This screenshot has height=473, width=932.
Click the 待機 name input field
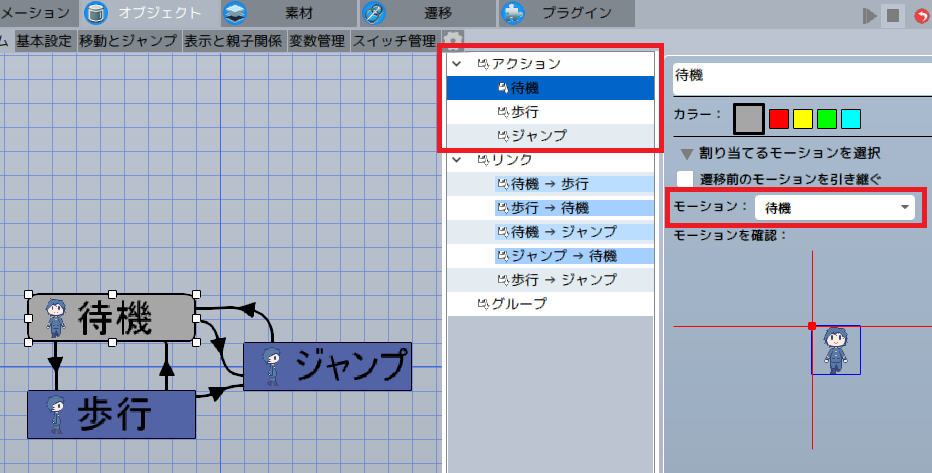pos(802,77)
